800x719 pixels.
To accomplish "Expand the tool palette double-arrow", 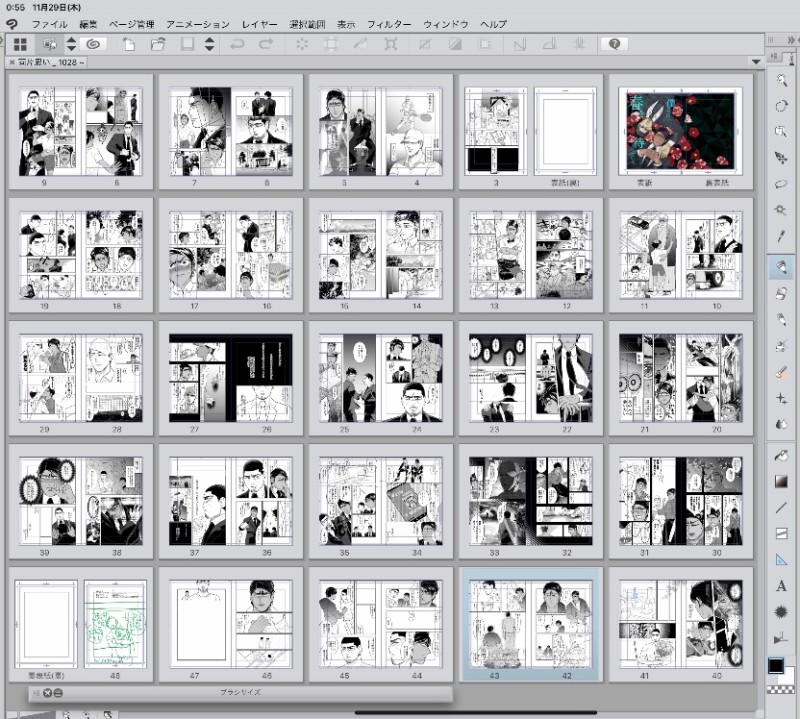I will 791,40.
